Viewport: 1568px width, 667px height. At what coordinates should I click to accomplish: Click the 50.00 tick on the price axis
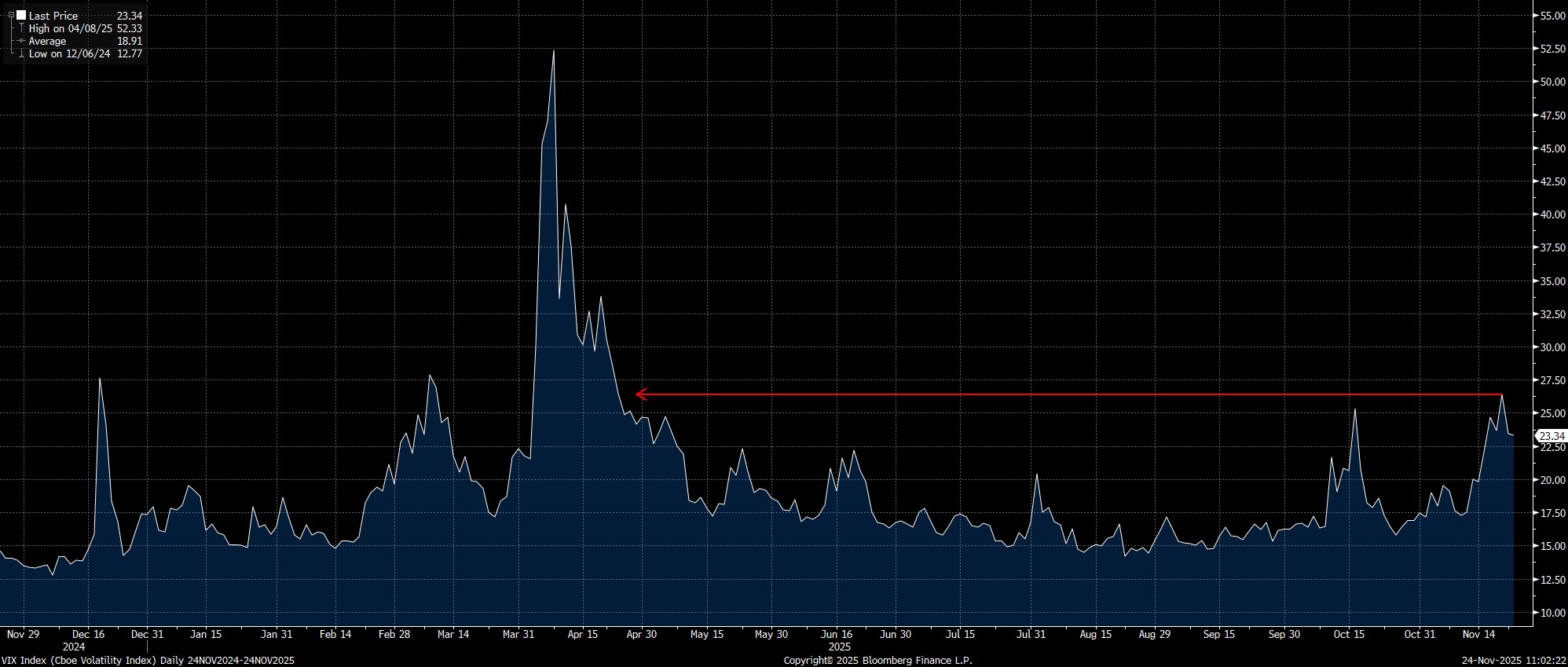coord(1550,82)
